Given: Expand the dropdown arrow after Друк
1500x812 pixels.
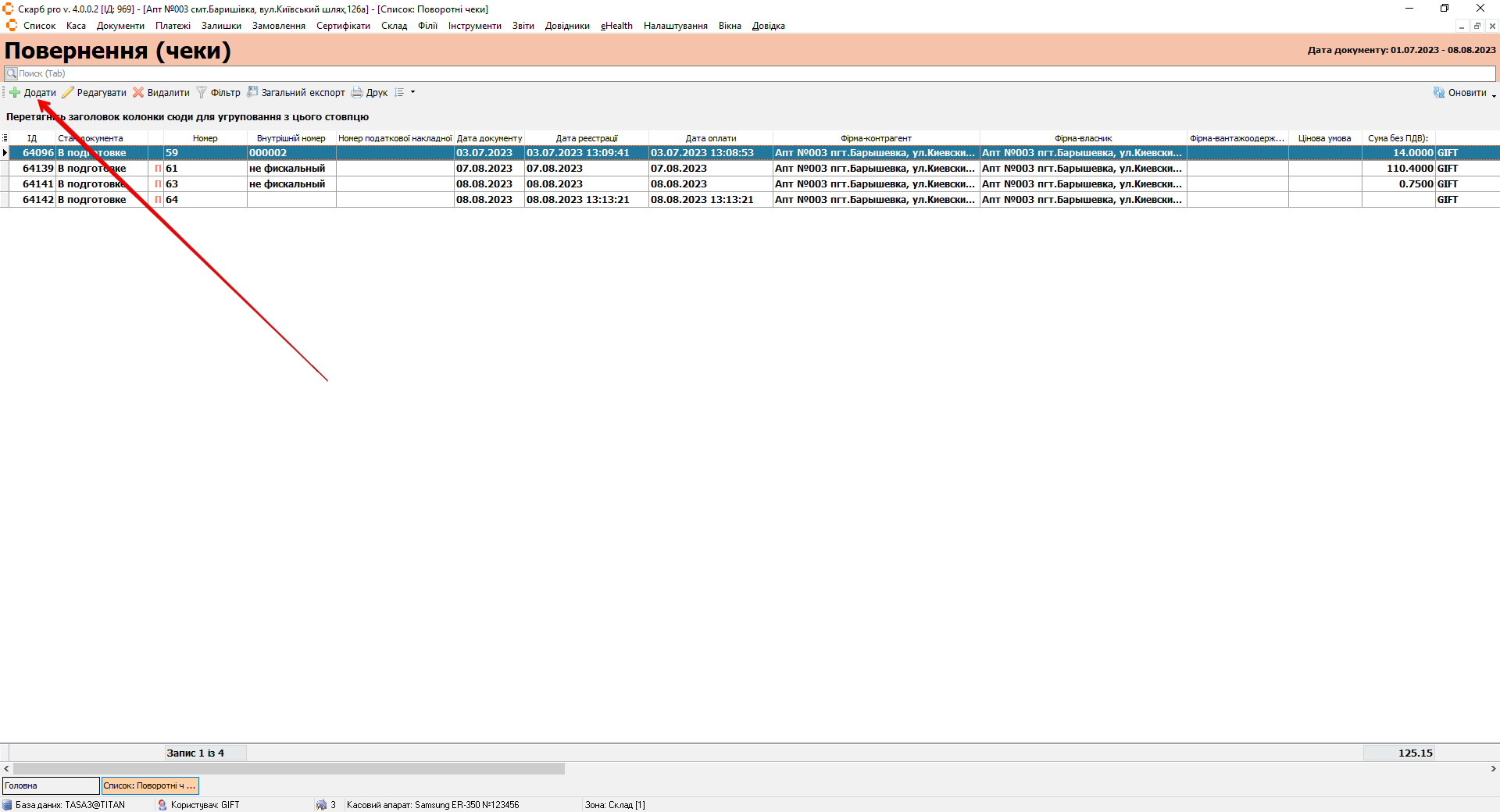Looking at the screenshot, I should [x=413, y=93].
